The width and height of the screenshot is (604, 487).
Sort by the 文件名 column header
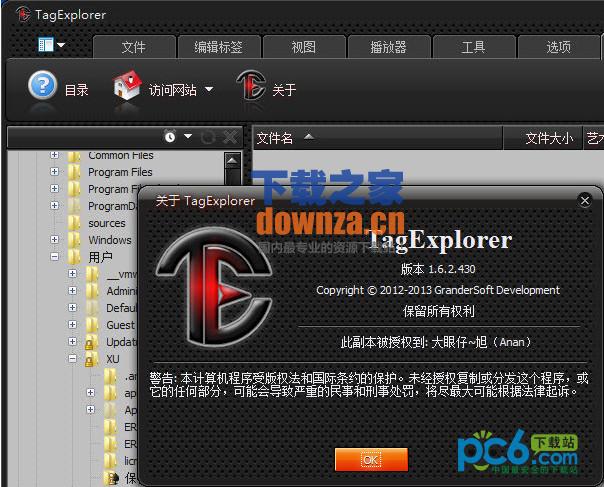coord(378,138)
